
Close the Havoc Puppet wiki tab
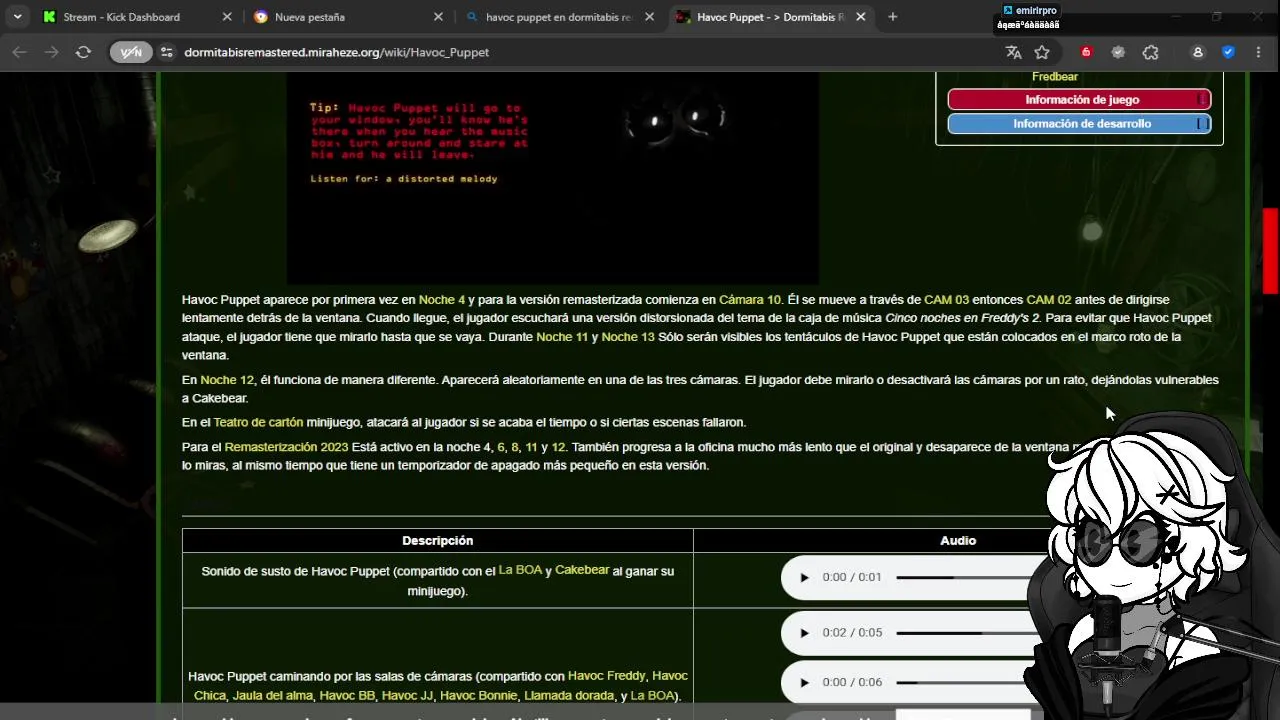(861, 17)
